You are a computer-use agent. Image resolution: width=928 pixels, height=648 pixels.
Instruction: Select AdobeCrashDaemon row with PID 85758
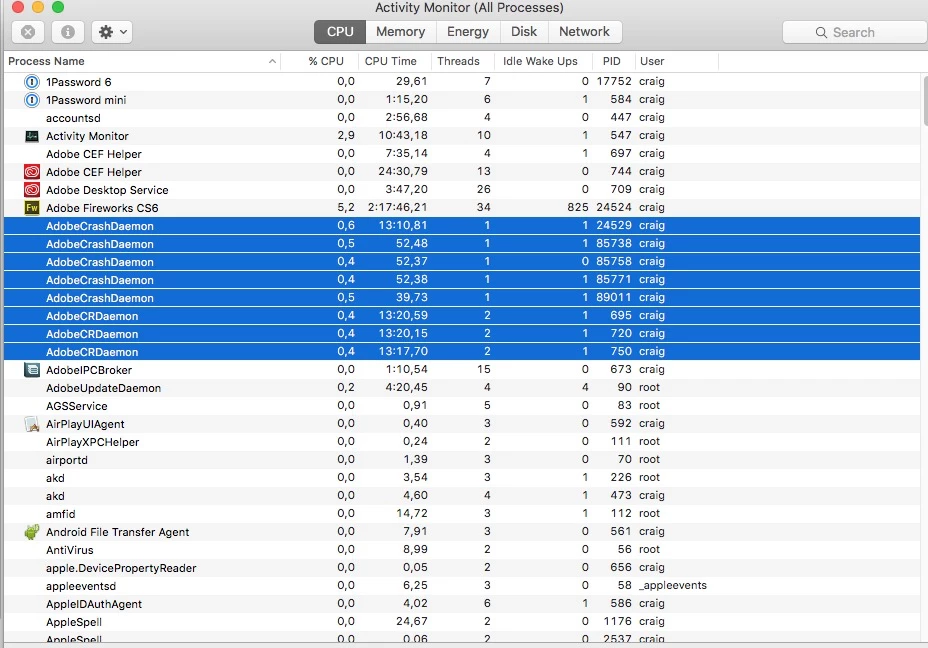point(462,262)
